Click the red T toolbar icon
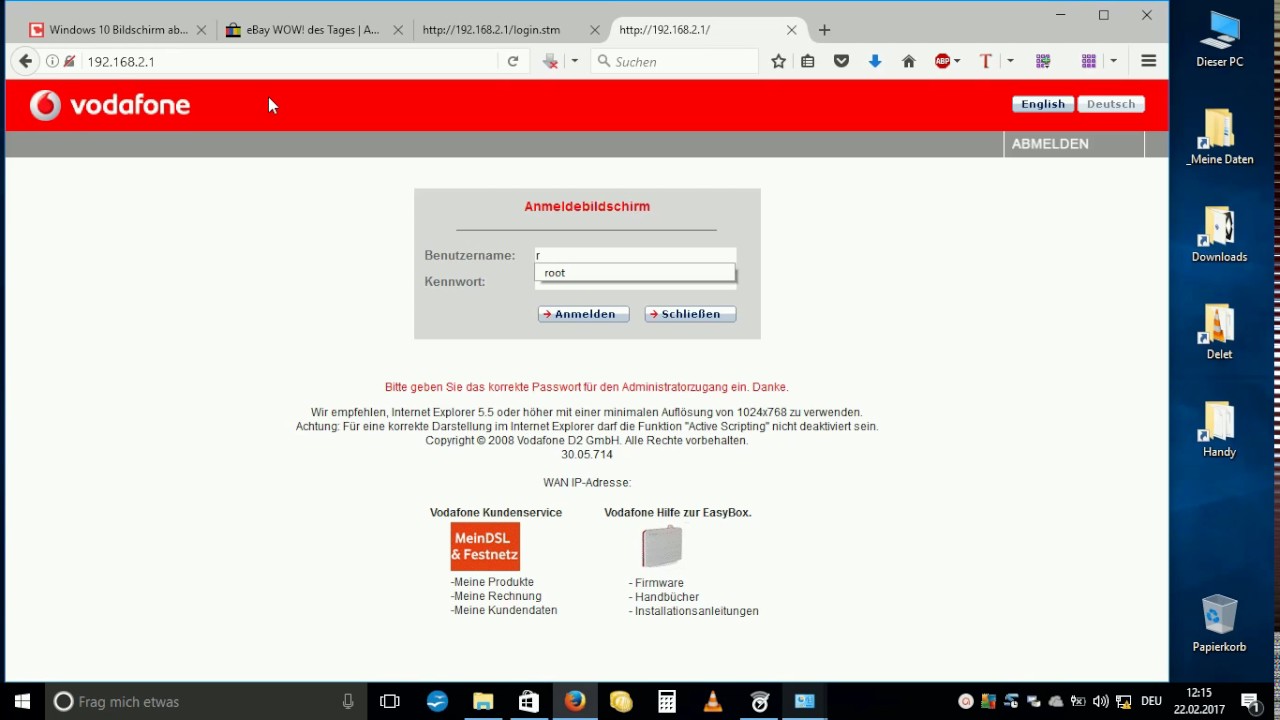This screenshot has width=1280, height=720. tap(986, 61)
